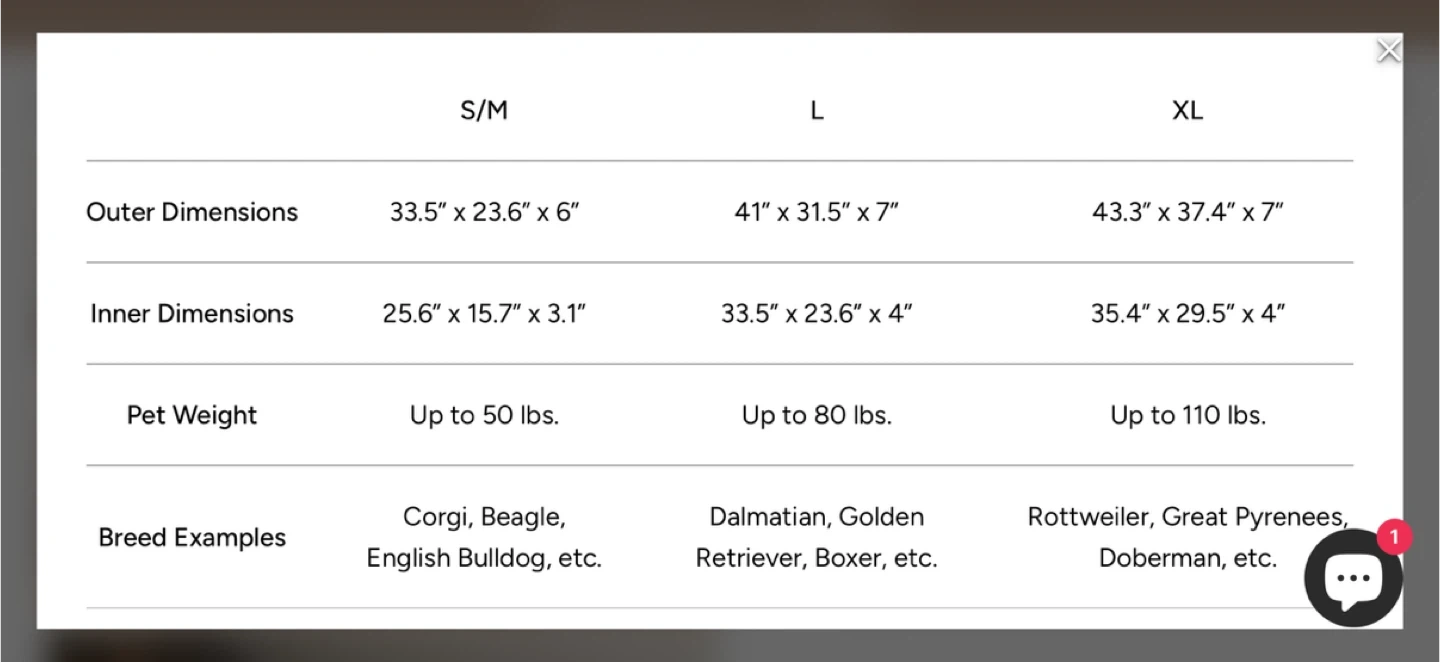Click the Dalmatian, Golden Retriever breed cell
The width and height of the screenshot is (1440, 662).
(x=816, y=538)
